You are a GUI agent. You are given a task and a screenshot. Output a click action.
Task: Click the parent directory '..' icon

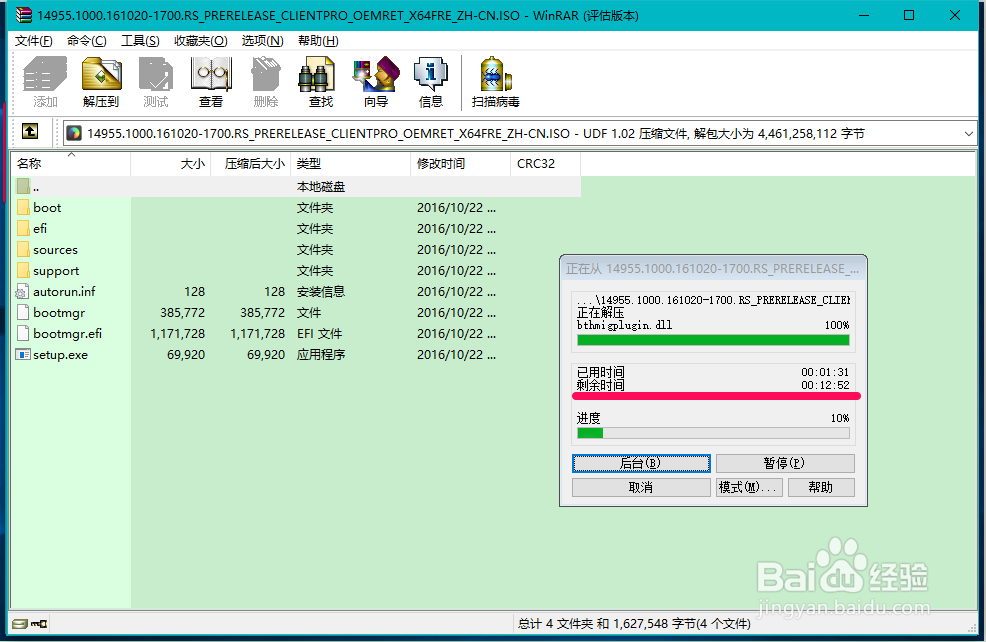click(x=23, y=186)
